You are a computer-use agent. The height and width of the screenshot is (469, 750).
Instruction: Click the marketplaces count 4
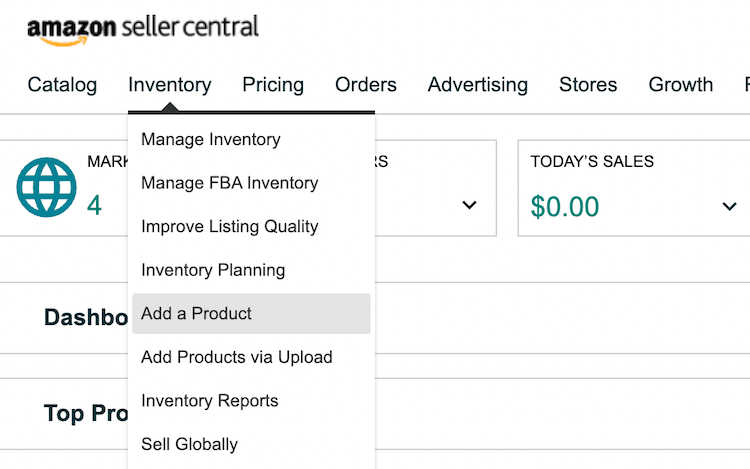(x=94, y=206)
